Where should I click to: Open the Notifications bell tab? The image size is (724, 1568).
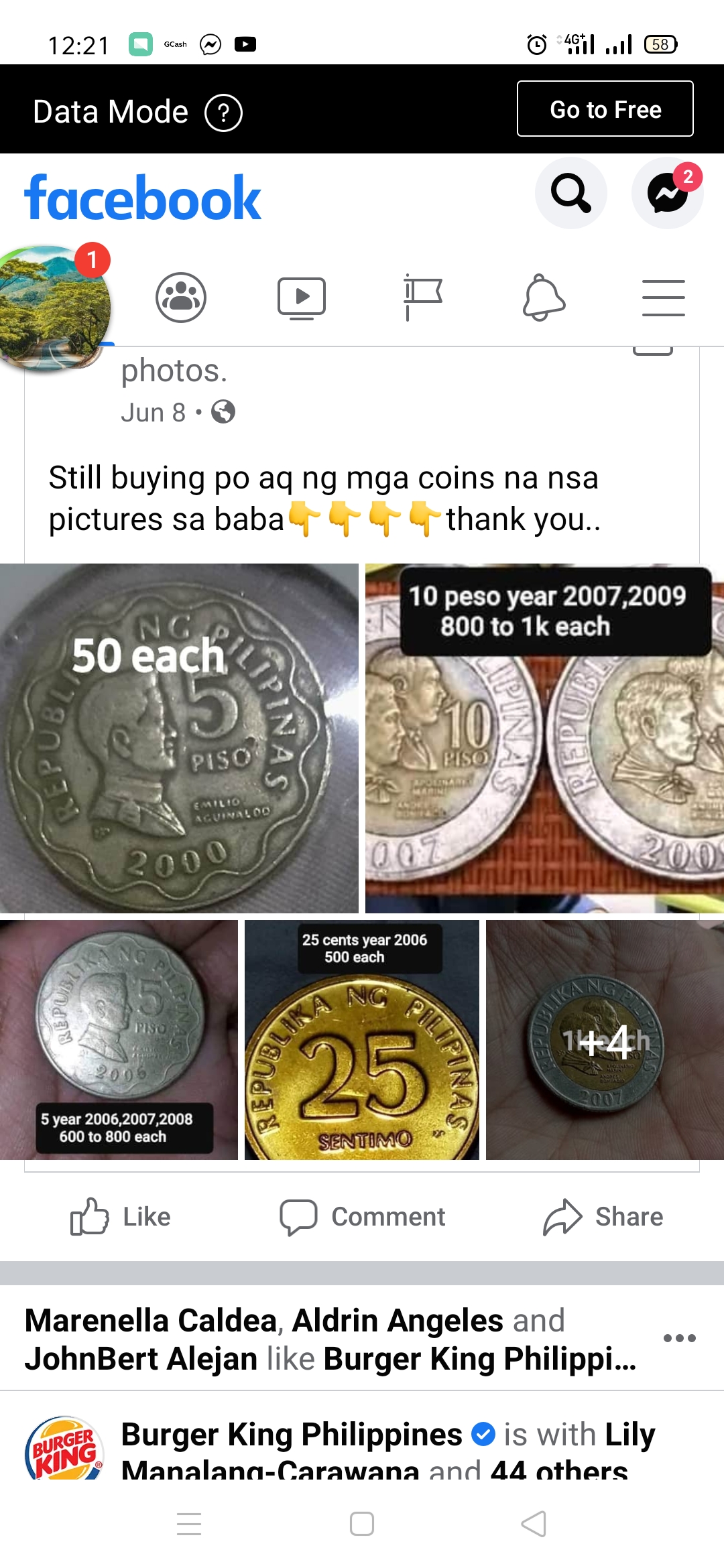click(x=544, y=298)
